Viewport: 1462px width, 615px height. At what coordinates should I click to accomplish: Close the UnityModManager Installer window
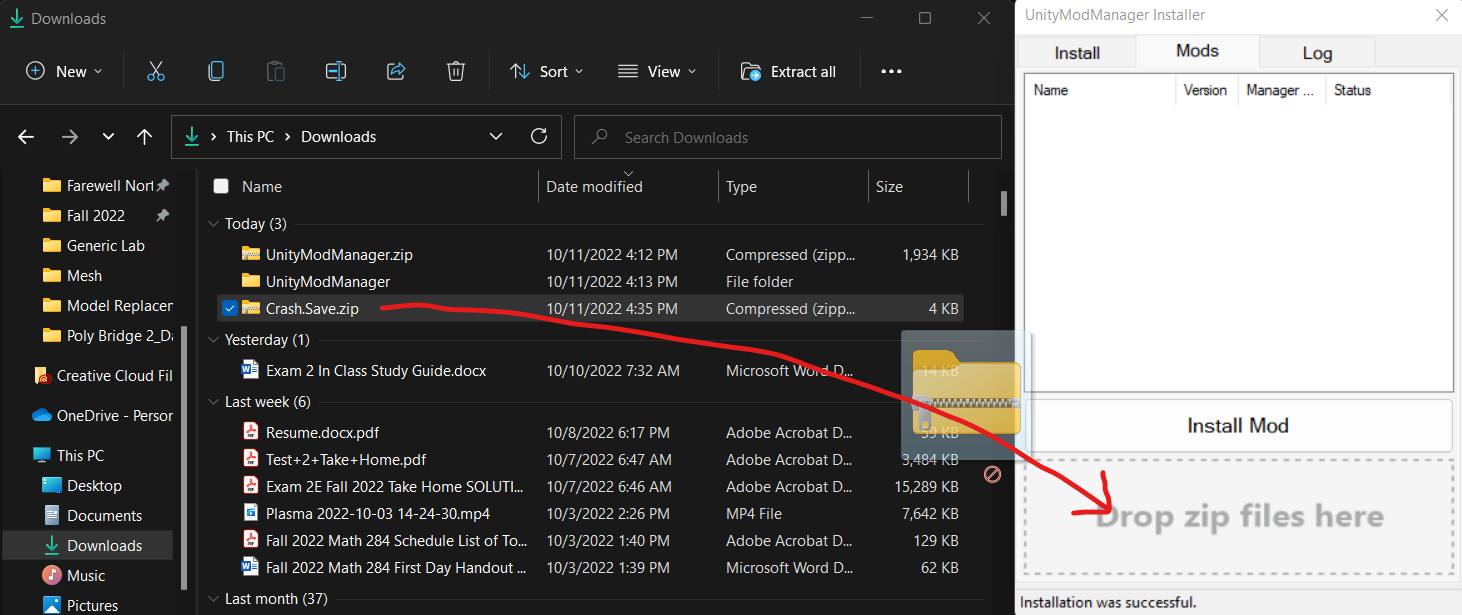pos(1441,15)
